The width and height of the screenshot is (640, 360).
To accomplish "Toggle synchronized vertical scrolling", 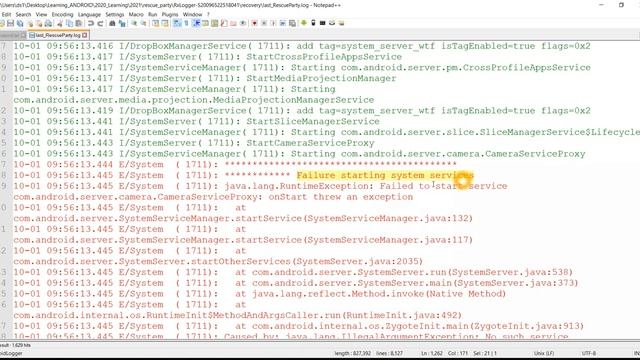I will tap(155, 23).
